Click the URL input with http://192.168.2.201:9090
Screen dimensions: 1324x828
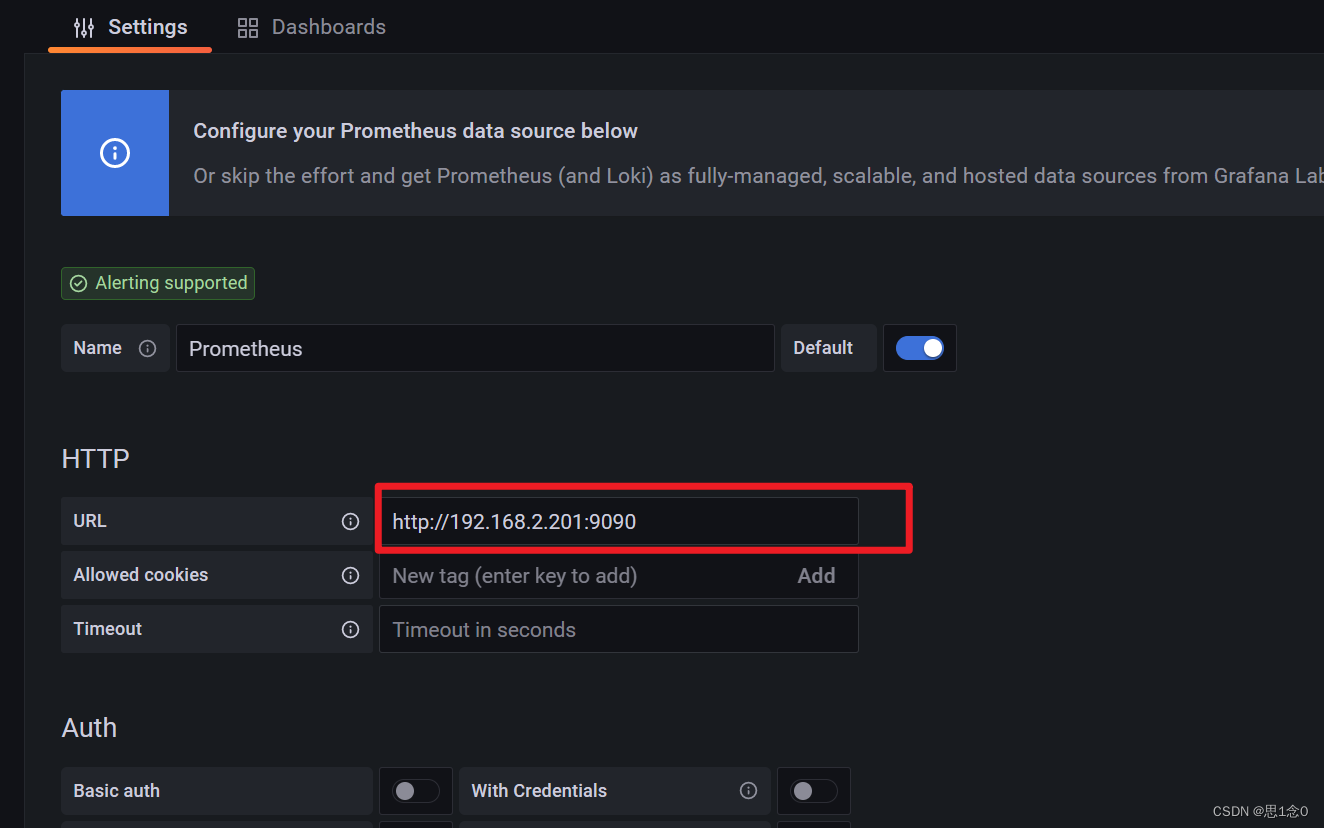[618, 521]
